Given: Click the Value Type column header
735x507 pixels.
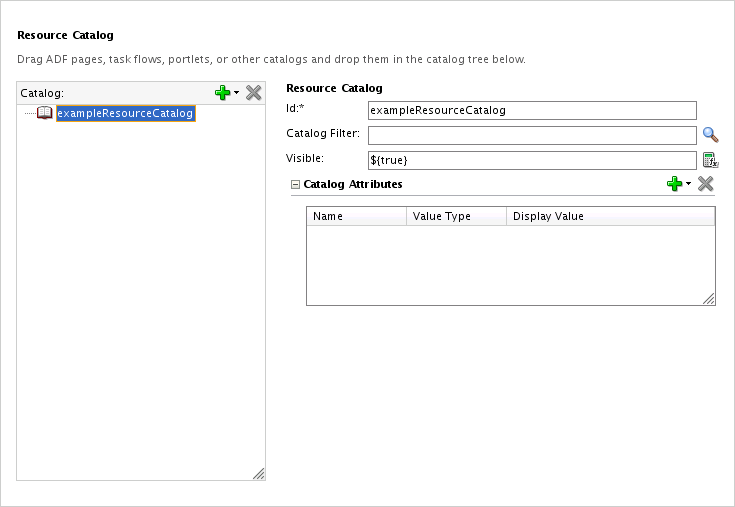Looking at the screenshot, I should [457, 216].
